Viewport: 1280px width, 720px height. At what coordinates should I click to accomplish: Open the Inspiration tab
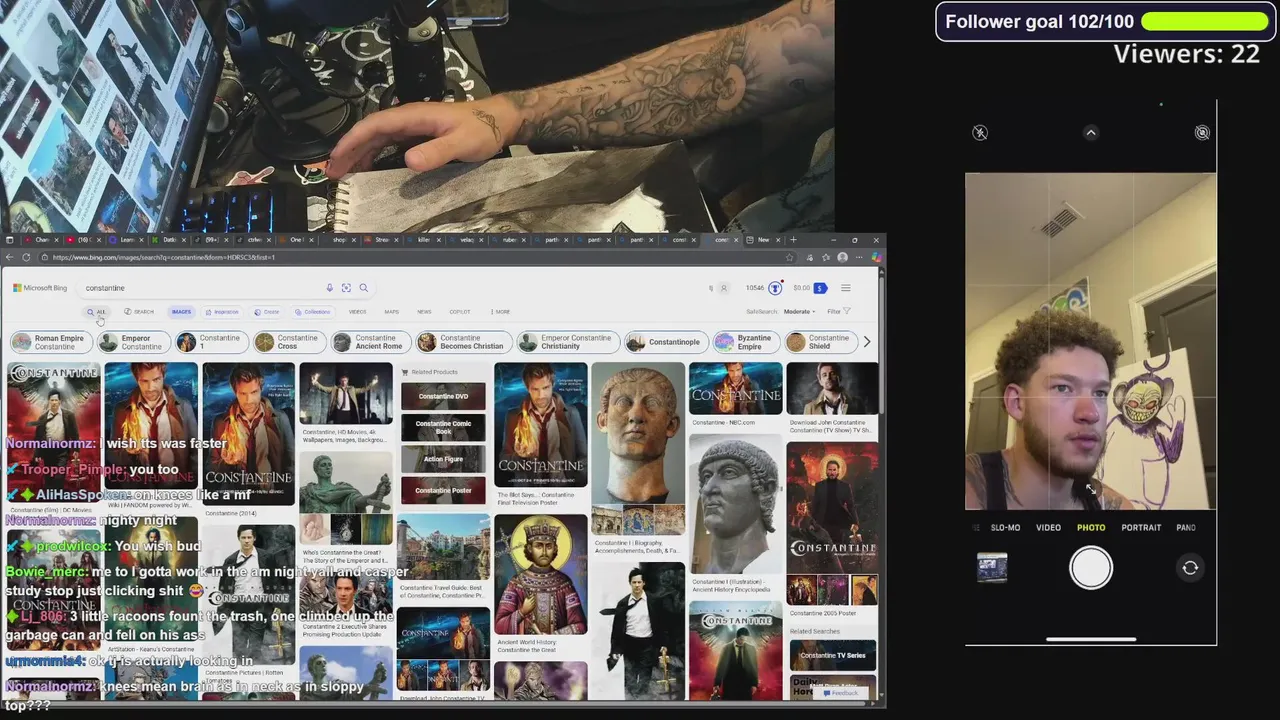click(x=222, y=312)
